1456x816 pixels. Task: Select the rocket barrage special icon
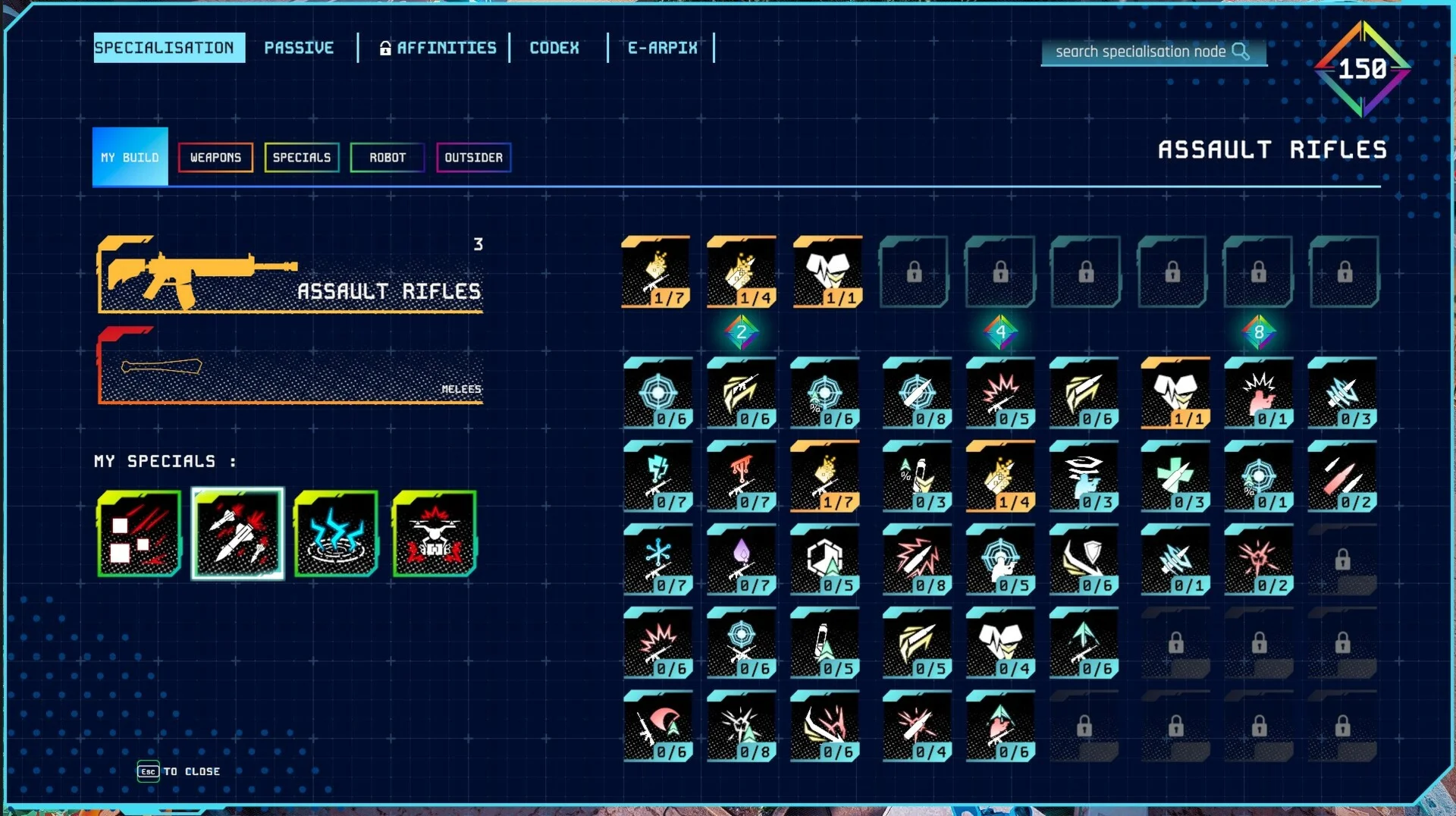click(237, 534)
